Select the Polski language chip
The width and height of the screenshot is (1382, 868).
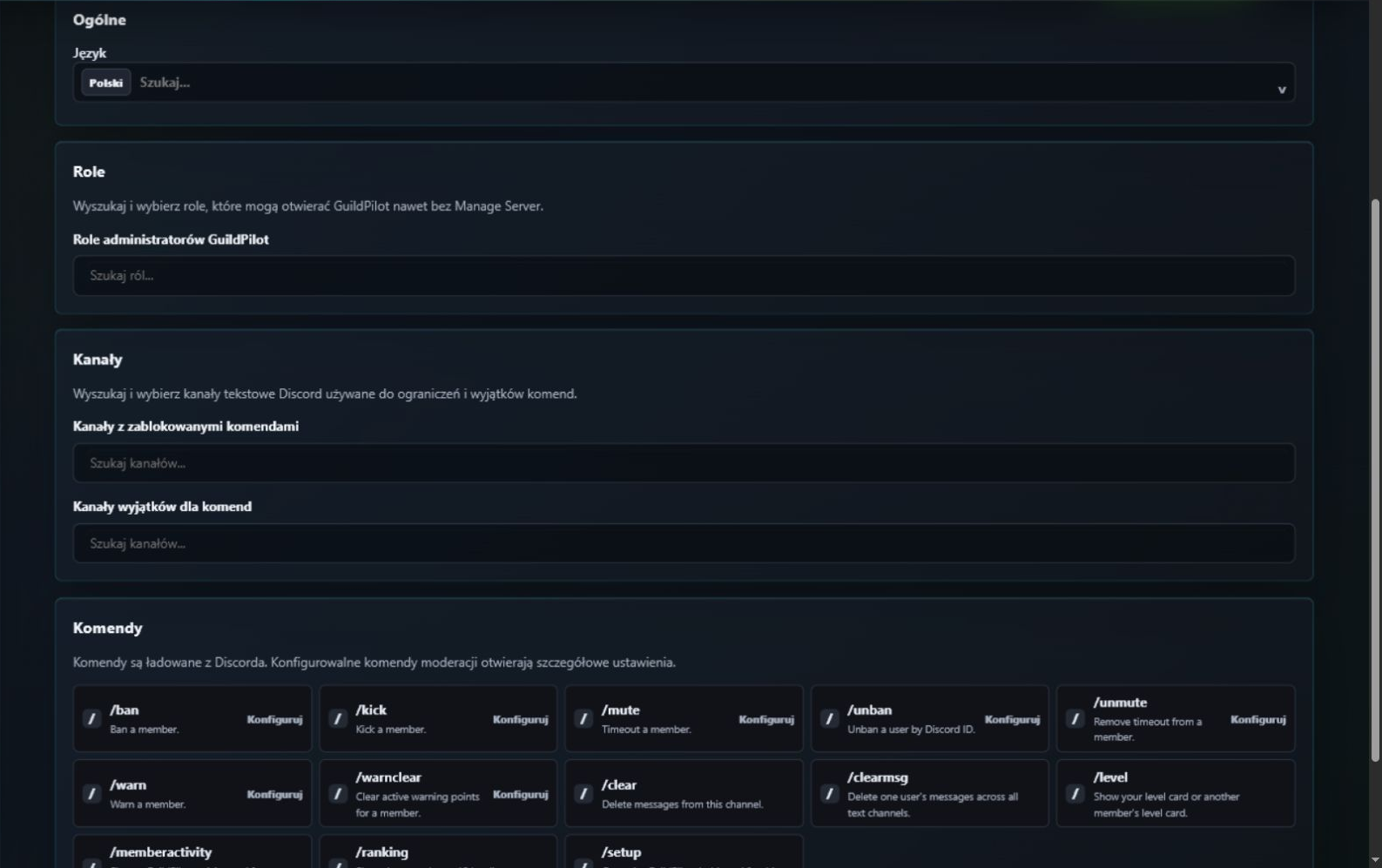105,83
